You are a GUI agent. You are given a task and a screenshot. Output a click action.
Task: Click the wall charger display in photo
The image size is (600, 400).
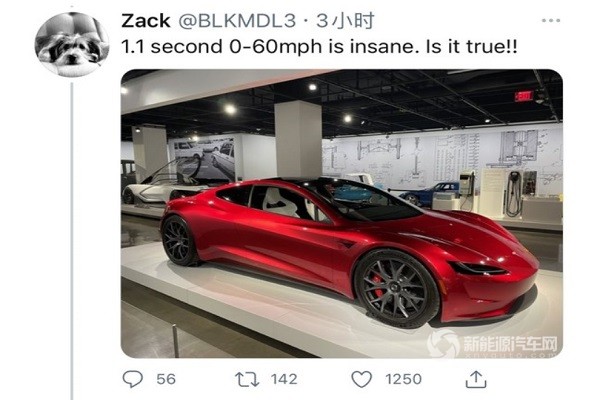[514, 193]
